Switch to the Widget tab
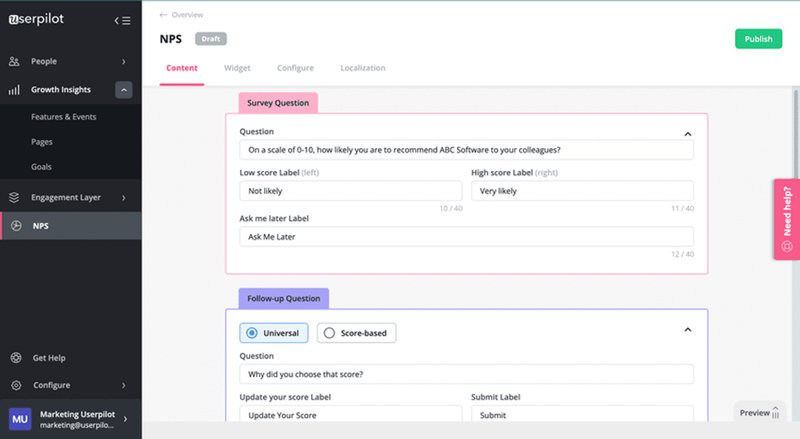This screenshot has height=439, width=800. [237, 68]
